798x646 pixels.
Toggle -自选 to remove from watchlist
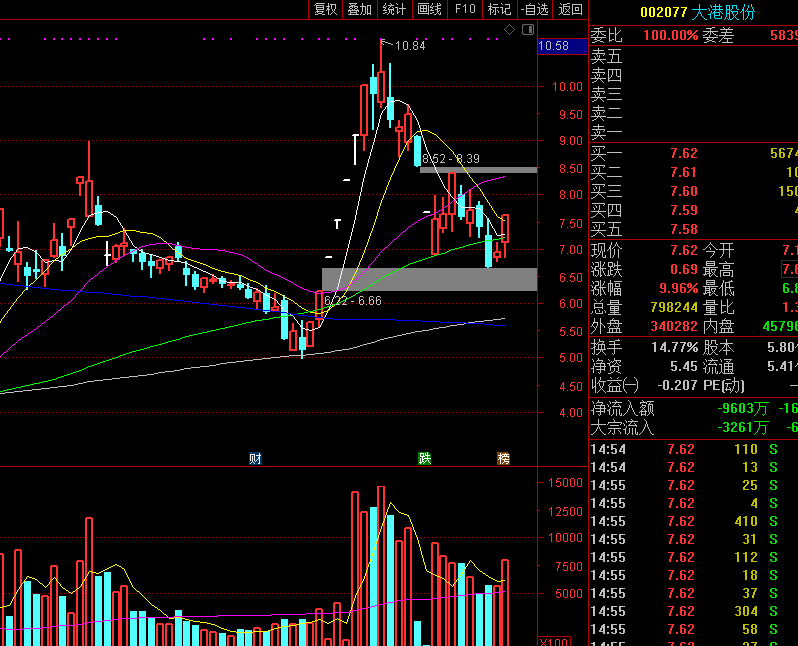[534, 10]
